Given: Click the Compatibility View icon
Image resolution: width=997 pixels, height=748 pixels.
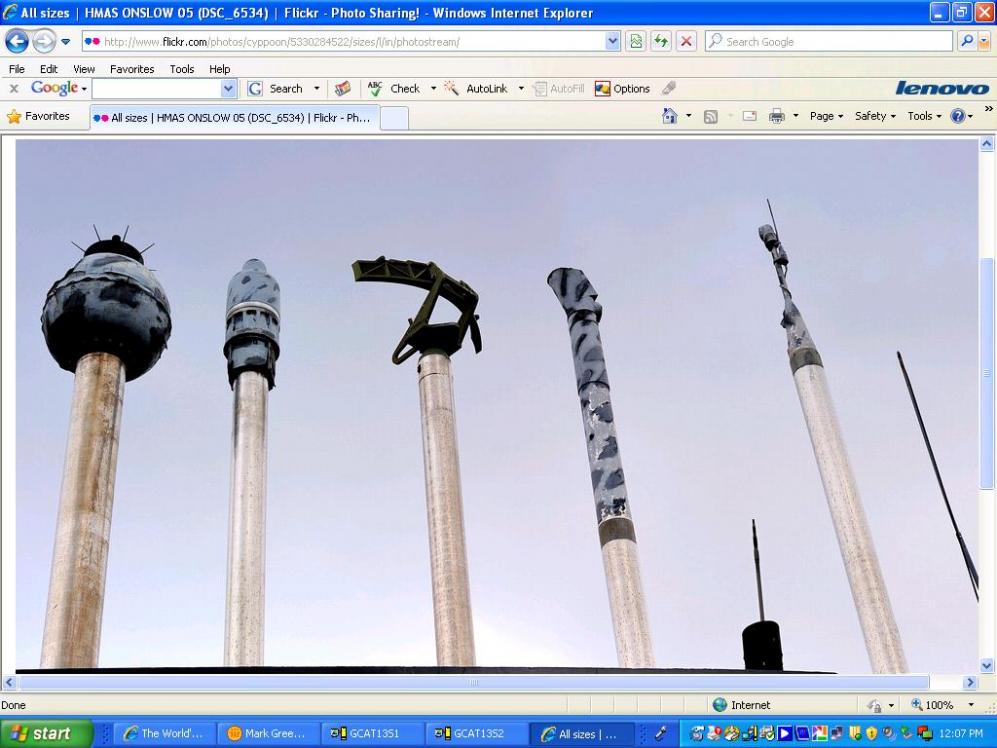Looking at the screenshot, I should click(635, 41).
